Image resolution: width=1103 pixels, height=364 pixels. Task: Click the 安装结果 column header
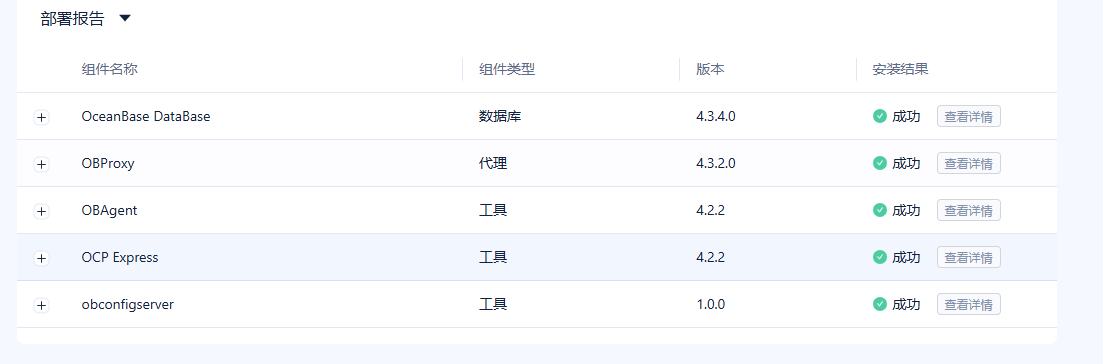click(x=900, y=69)
